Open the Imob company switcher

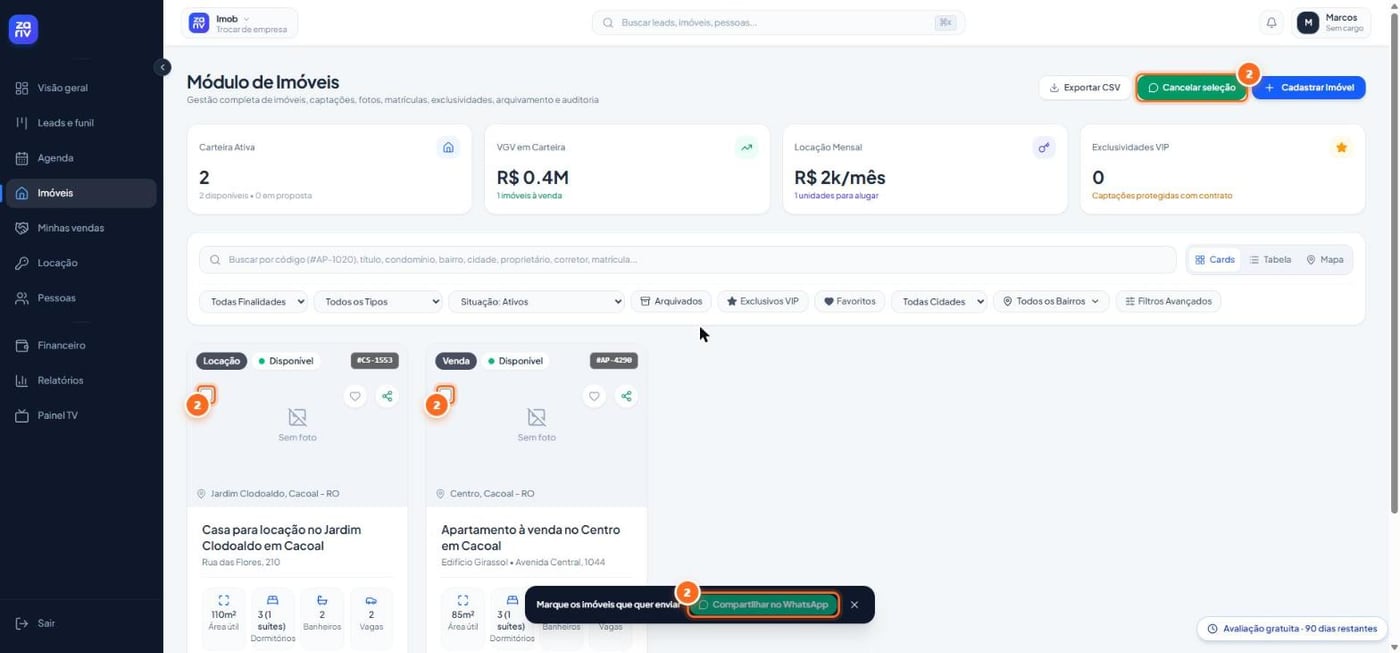240,23
